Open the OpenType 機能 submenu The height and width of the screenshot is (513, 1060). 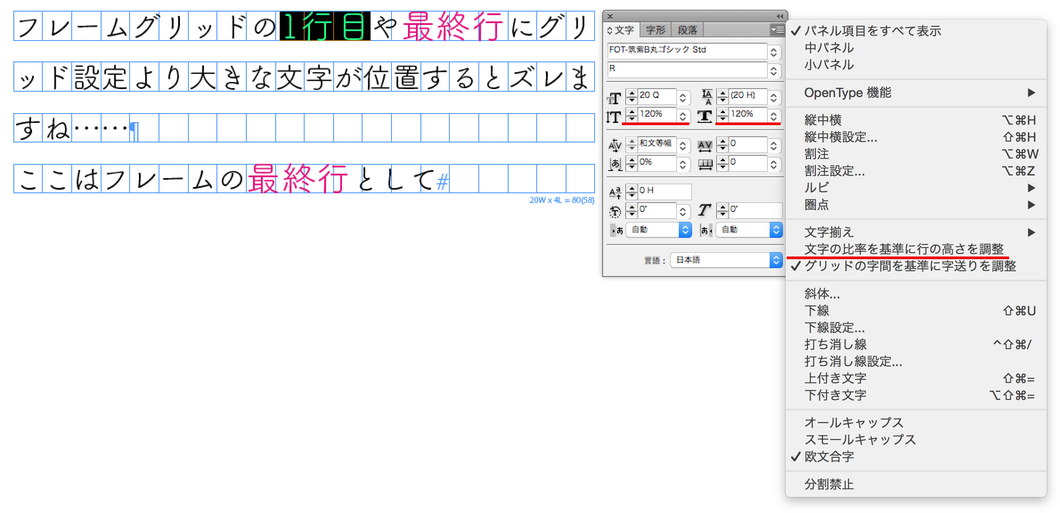(915, 93)
